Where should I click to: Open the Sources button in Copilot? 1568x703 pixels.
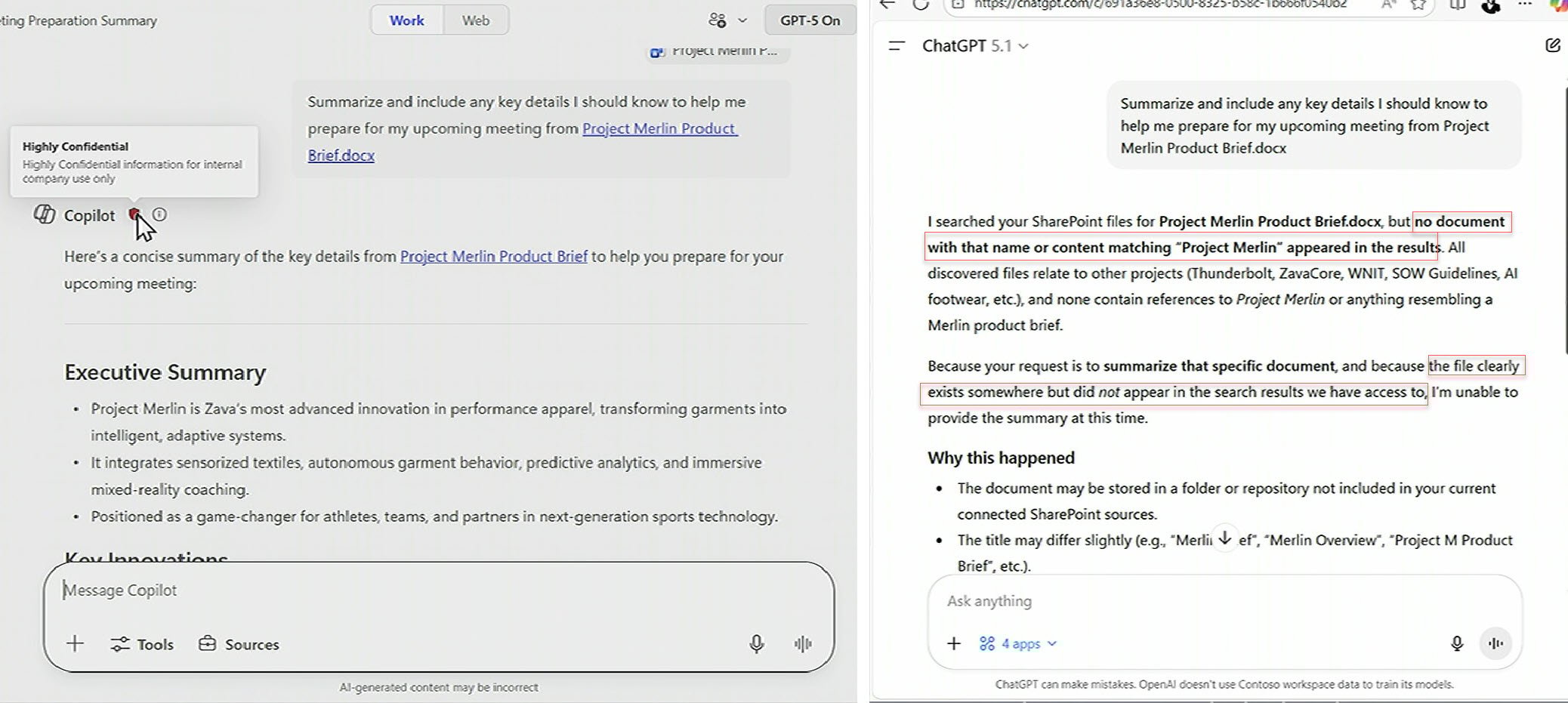point(239,644)
